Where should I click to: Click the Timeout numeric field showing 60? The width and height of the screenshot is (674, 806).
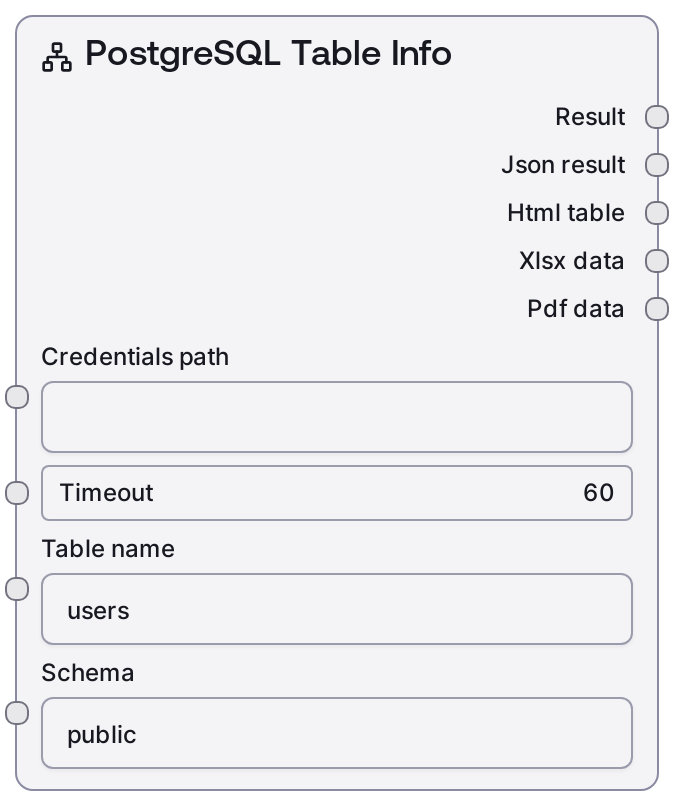(x=336, y=493)
